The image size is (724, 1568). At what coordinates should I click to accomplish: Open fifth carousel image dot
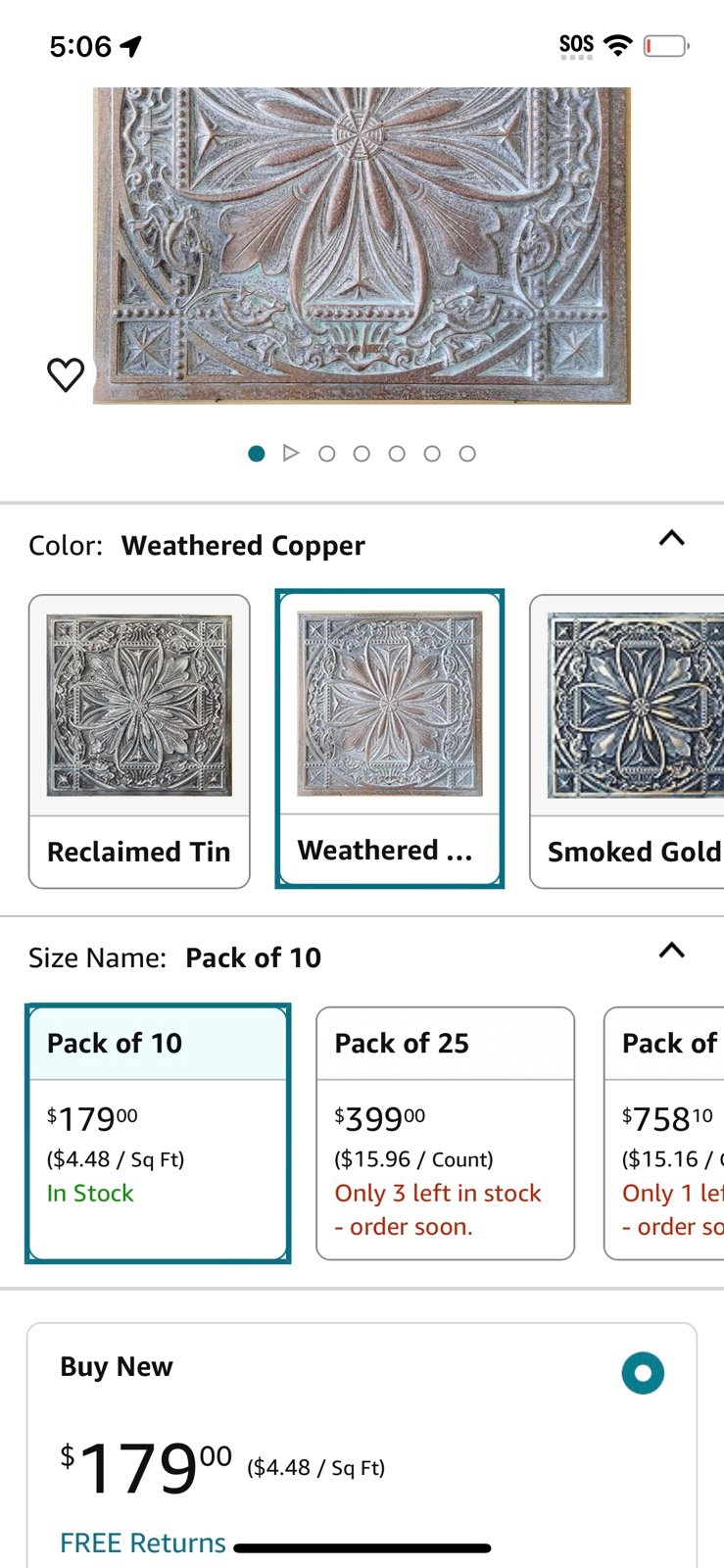tap(432, 454)
